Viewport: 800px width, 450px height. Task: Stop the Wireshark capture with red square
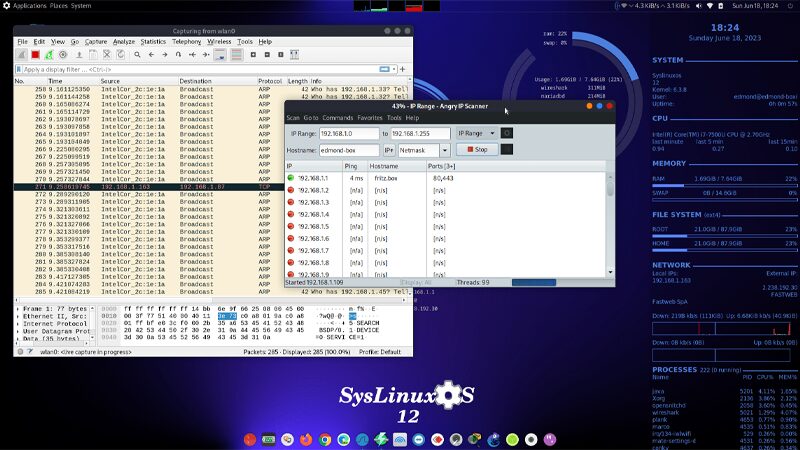click(35, 55)
